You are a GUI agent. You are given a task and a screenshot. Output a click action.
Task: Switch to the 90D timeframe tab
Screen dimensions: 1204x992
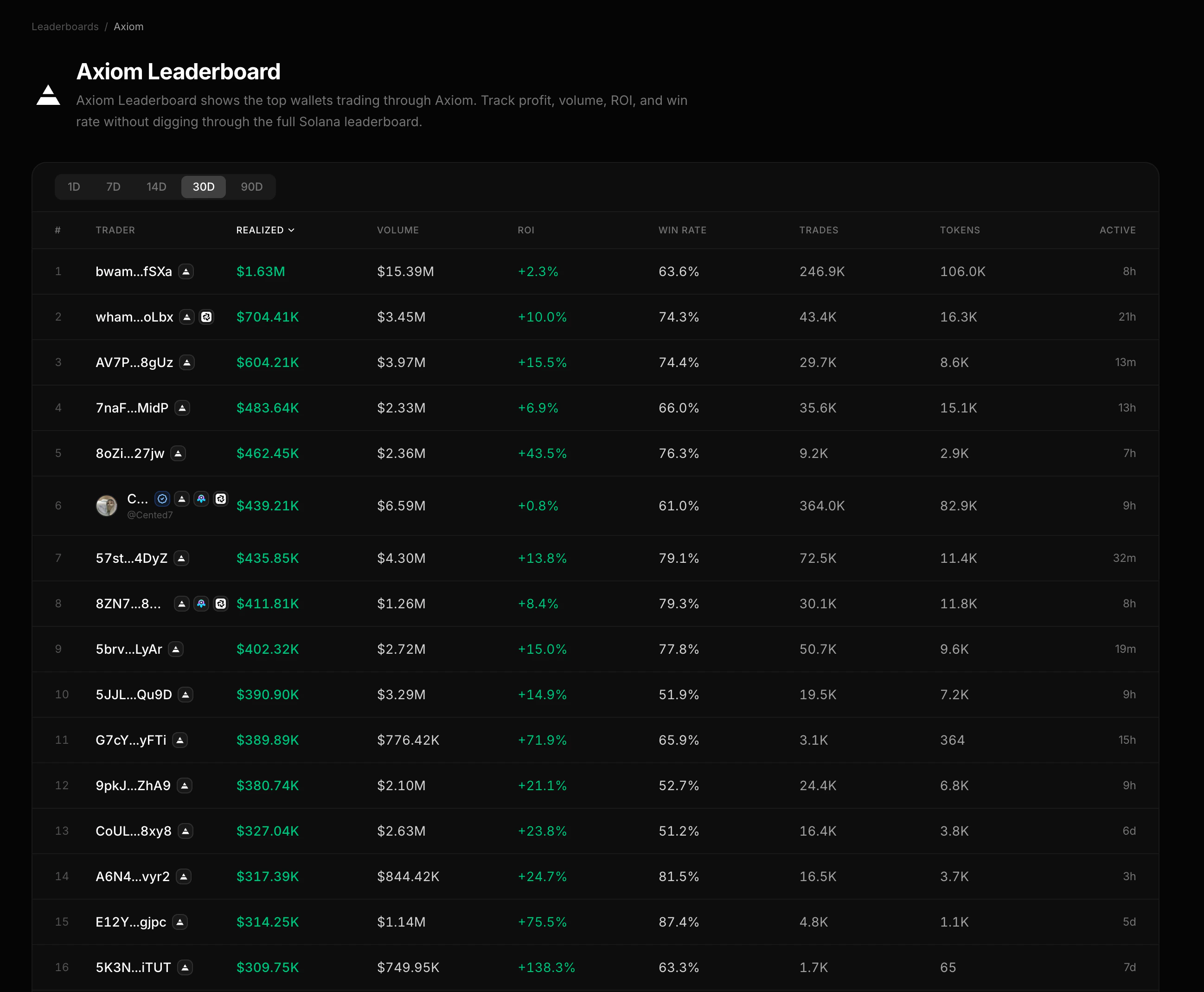click(252, 187)
